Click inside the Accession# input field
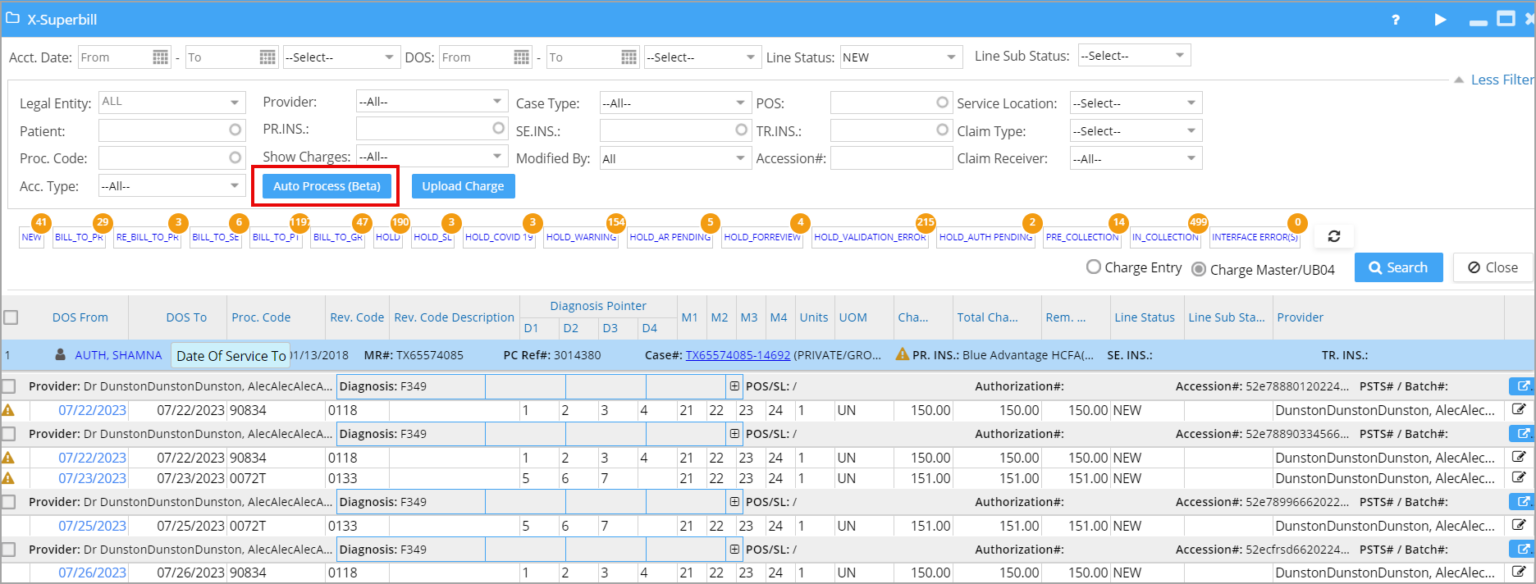This screenshot has width=1536, height=584. (x=891, y=157)
